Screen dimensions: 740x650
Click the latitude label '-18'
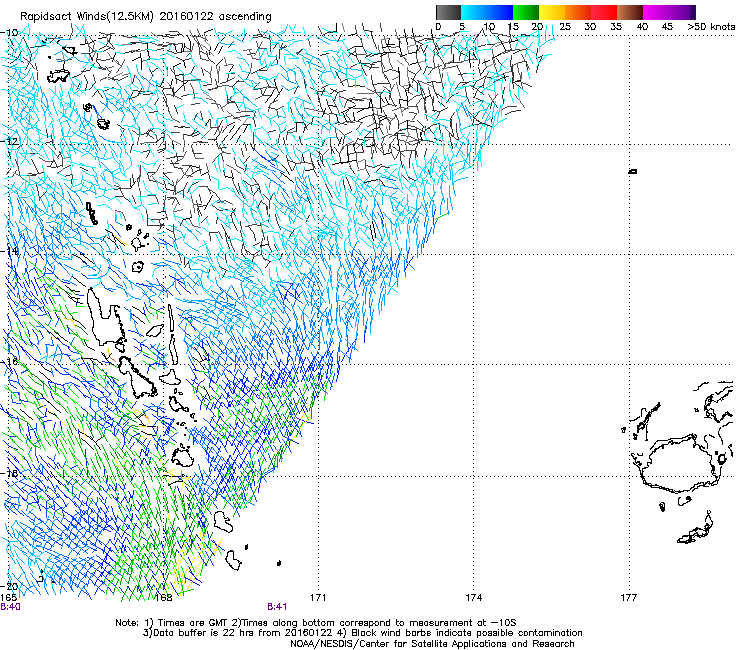[9, 473]
